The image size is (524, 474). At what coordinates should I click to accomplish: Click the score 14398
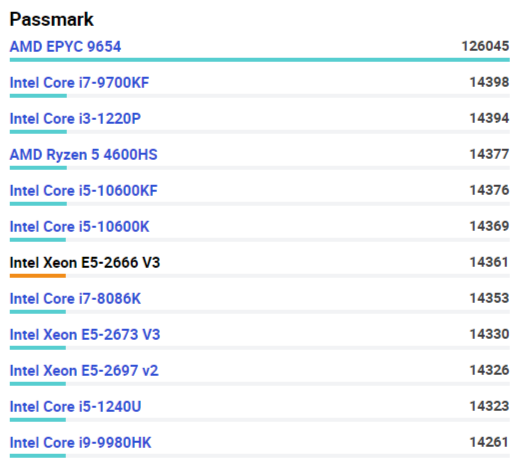(x=489, y=83)
